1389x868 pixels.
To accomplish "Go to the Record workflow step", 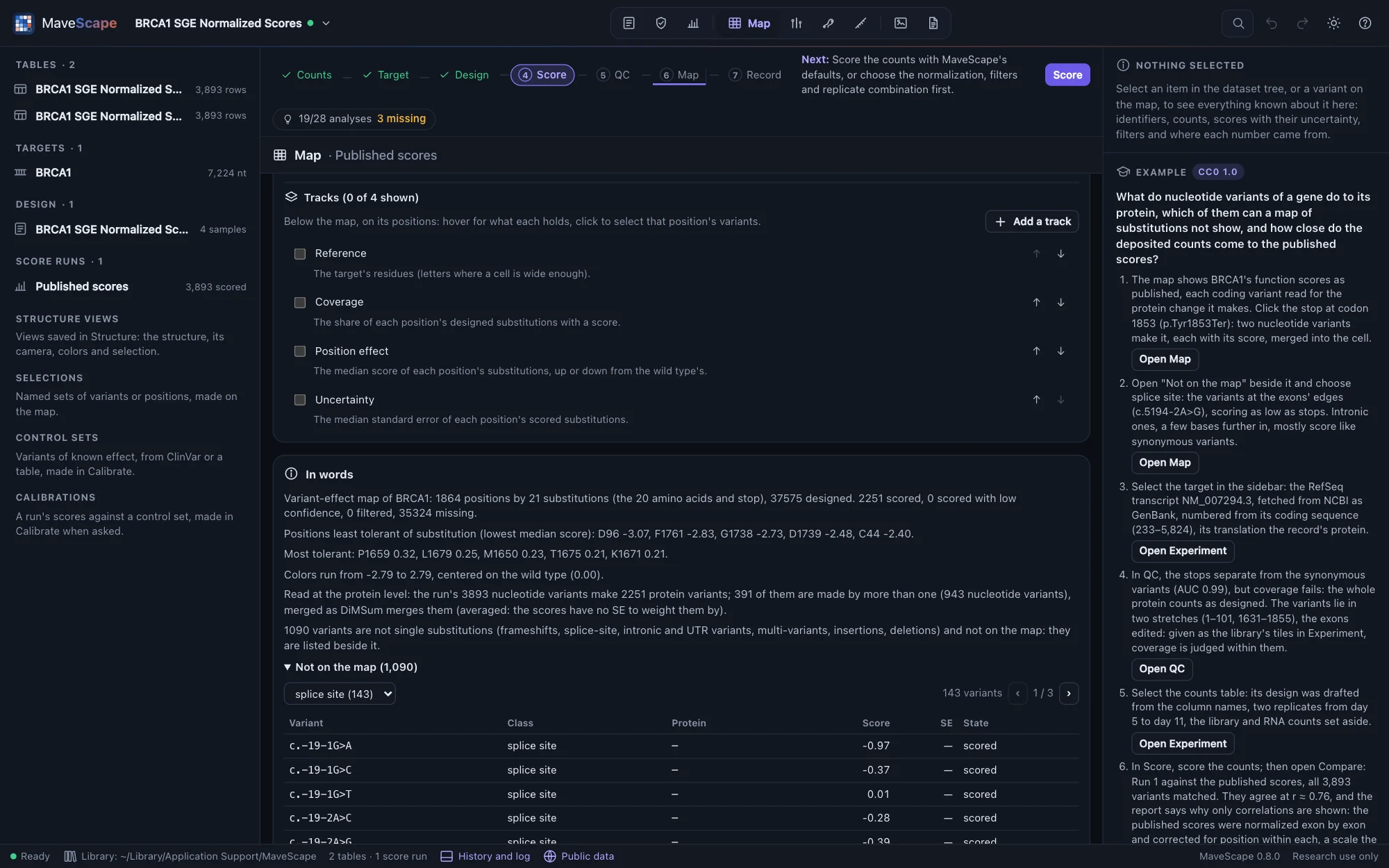I will click(x=755, y=74).
